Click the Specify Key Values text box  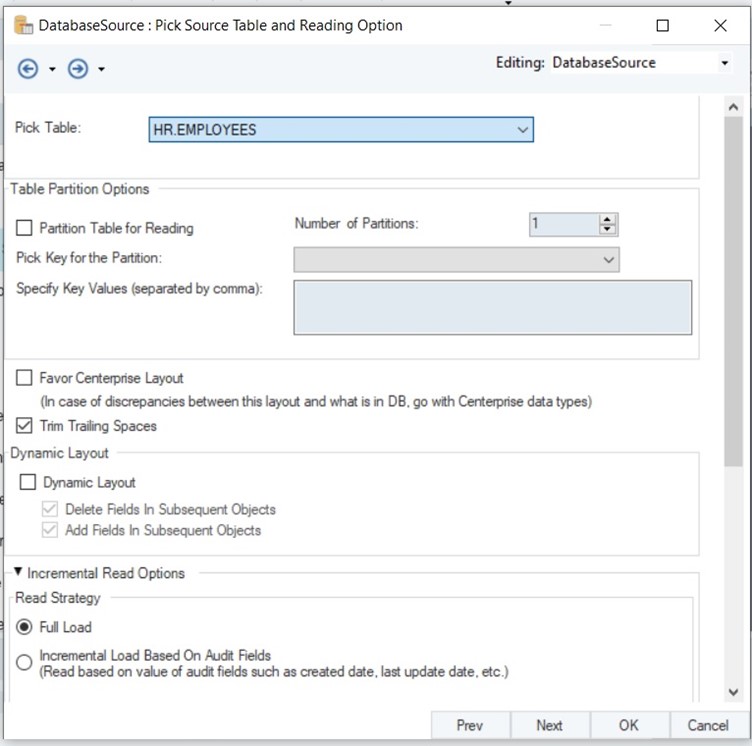[x=492, y=306]
